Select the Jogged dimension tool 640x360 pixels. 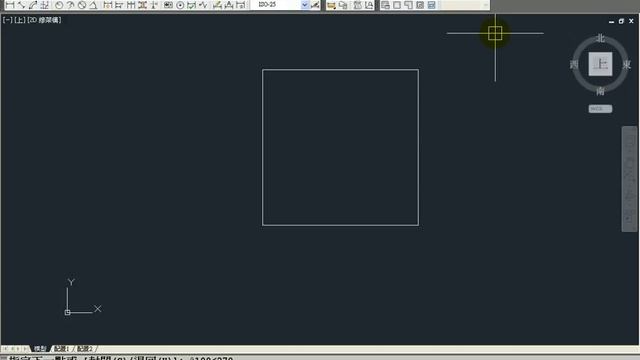click(x=71, y=5)
